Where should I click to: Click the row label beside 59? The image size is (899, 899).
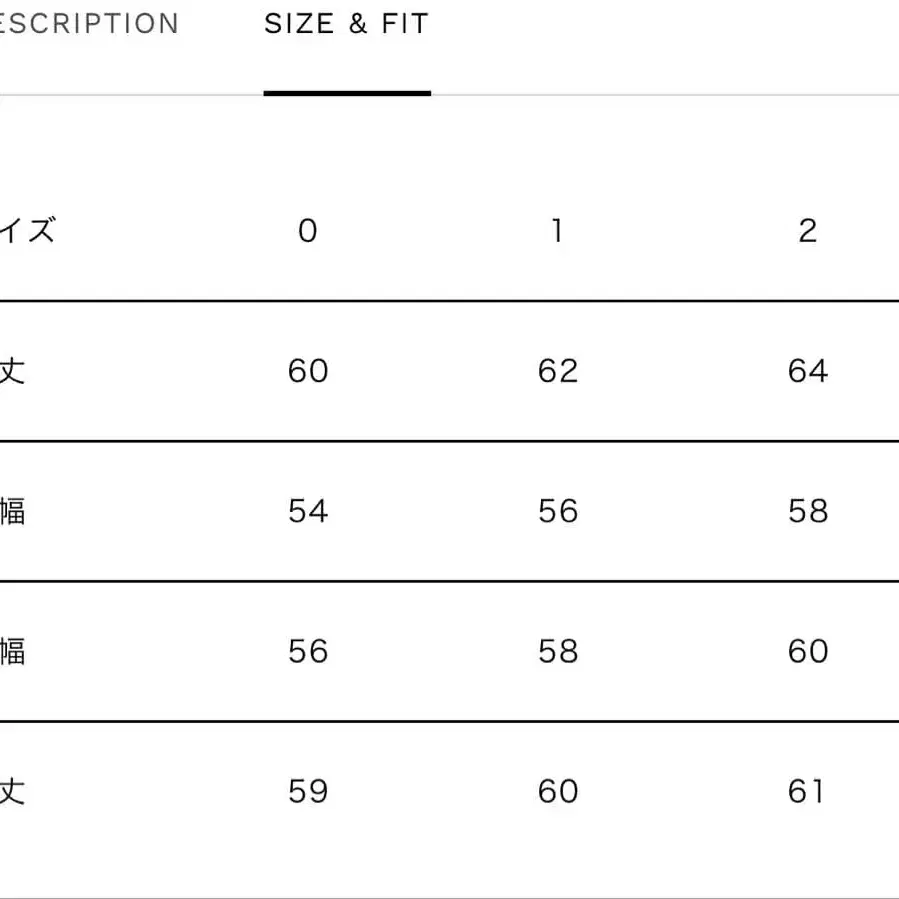point(12,791)
